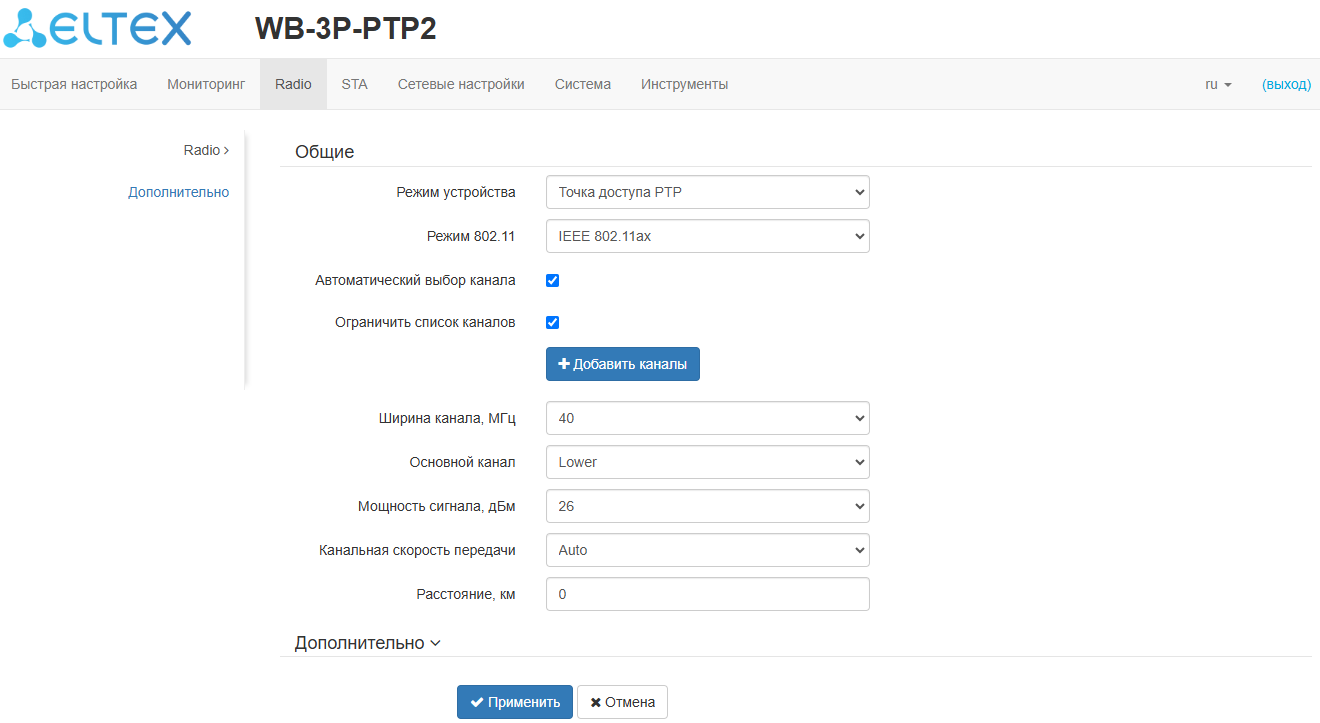This screenshot has height=723, width=1320.
Task: Switch to the STA tab
Action: click(x=354, y=85)
